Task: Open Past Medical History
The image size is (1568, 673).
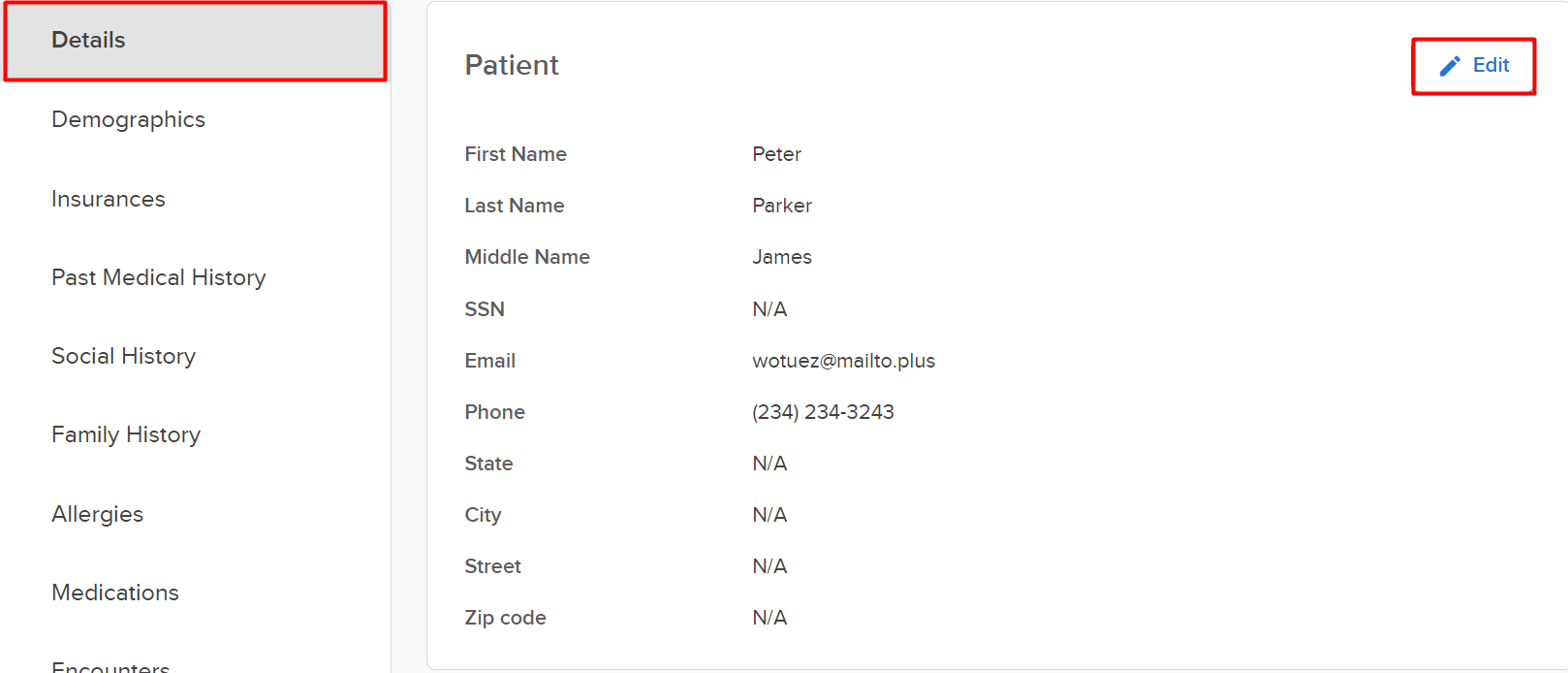Action: [x=158, y=277]
